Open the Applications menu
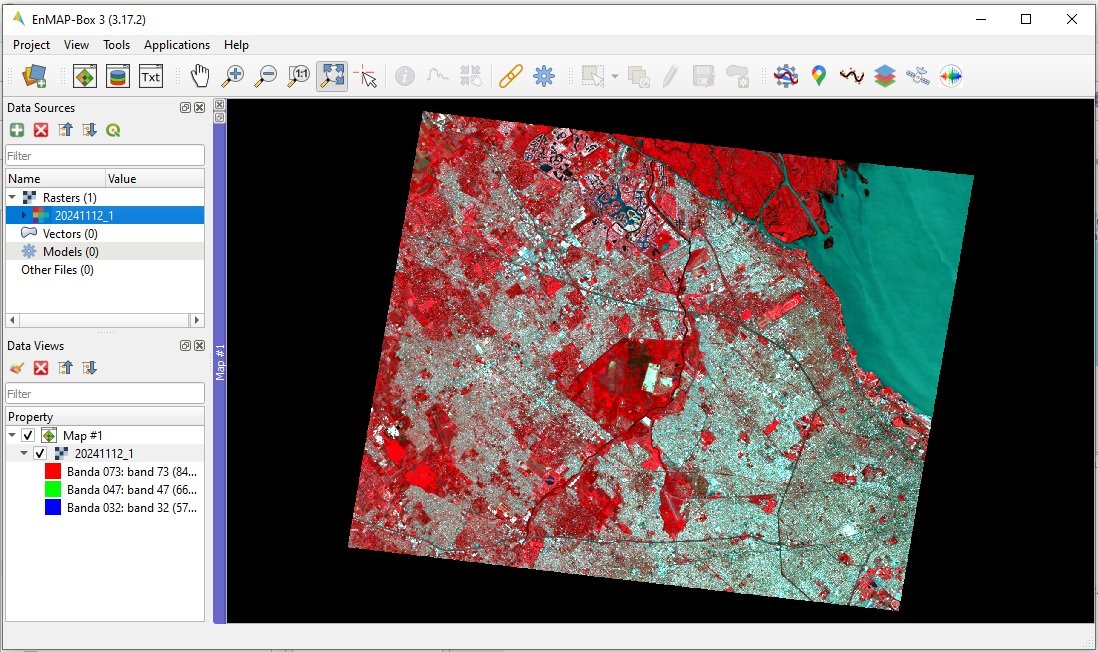The width and height of the screenshot is (1098, 652). pos(177,45)
